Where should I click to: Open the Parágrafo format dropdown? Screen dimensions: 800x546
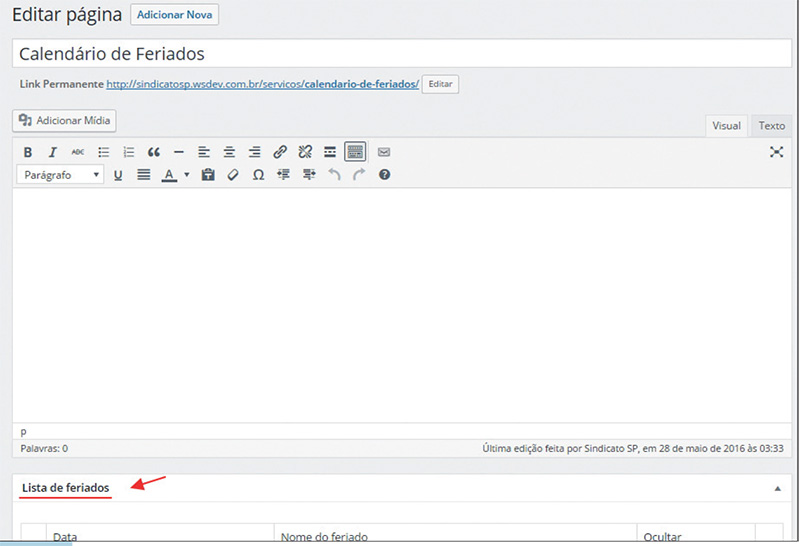(x=61, y=175)
